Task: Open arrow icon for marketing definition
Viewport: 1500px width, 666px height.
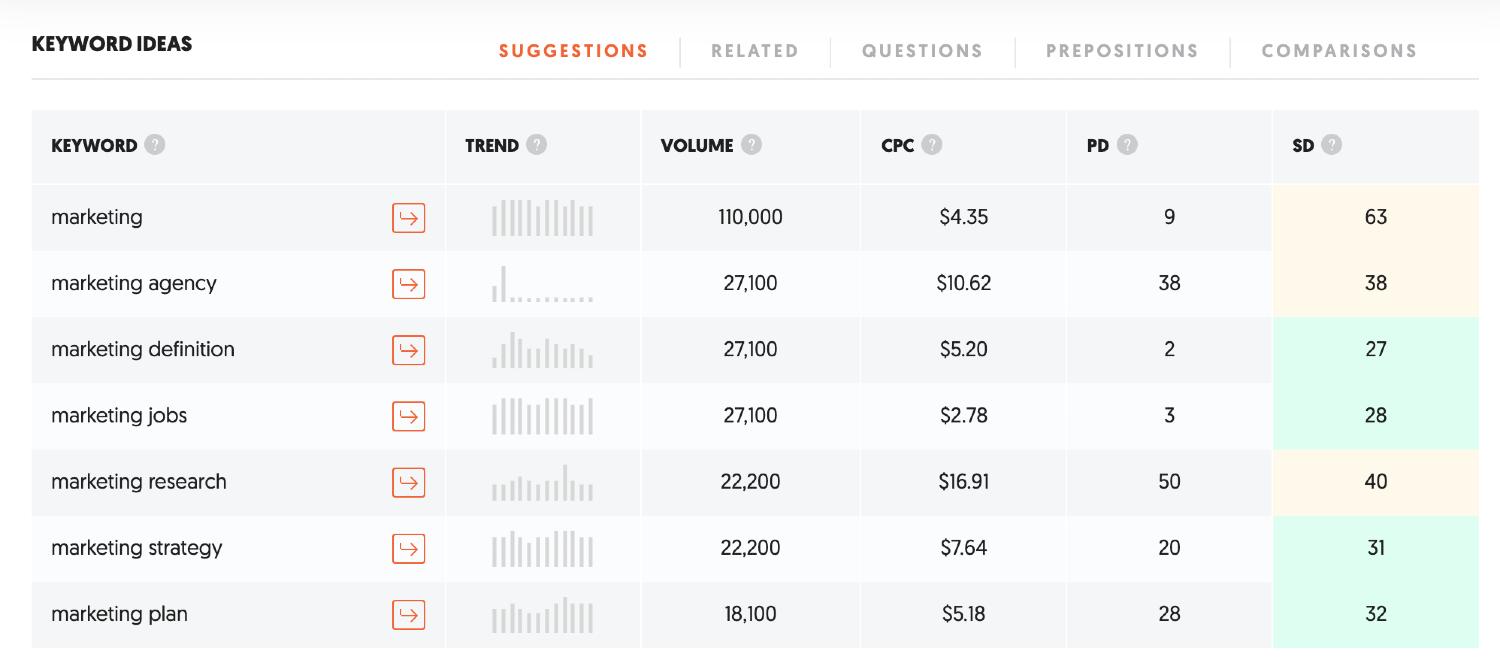Action: point(408,349)
